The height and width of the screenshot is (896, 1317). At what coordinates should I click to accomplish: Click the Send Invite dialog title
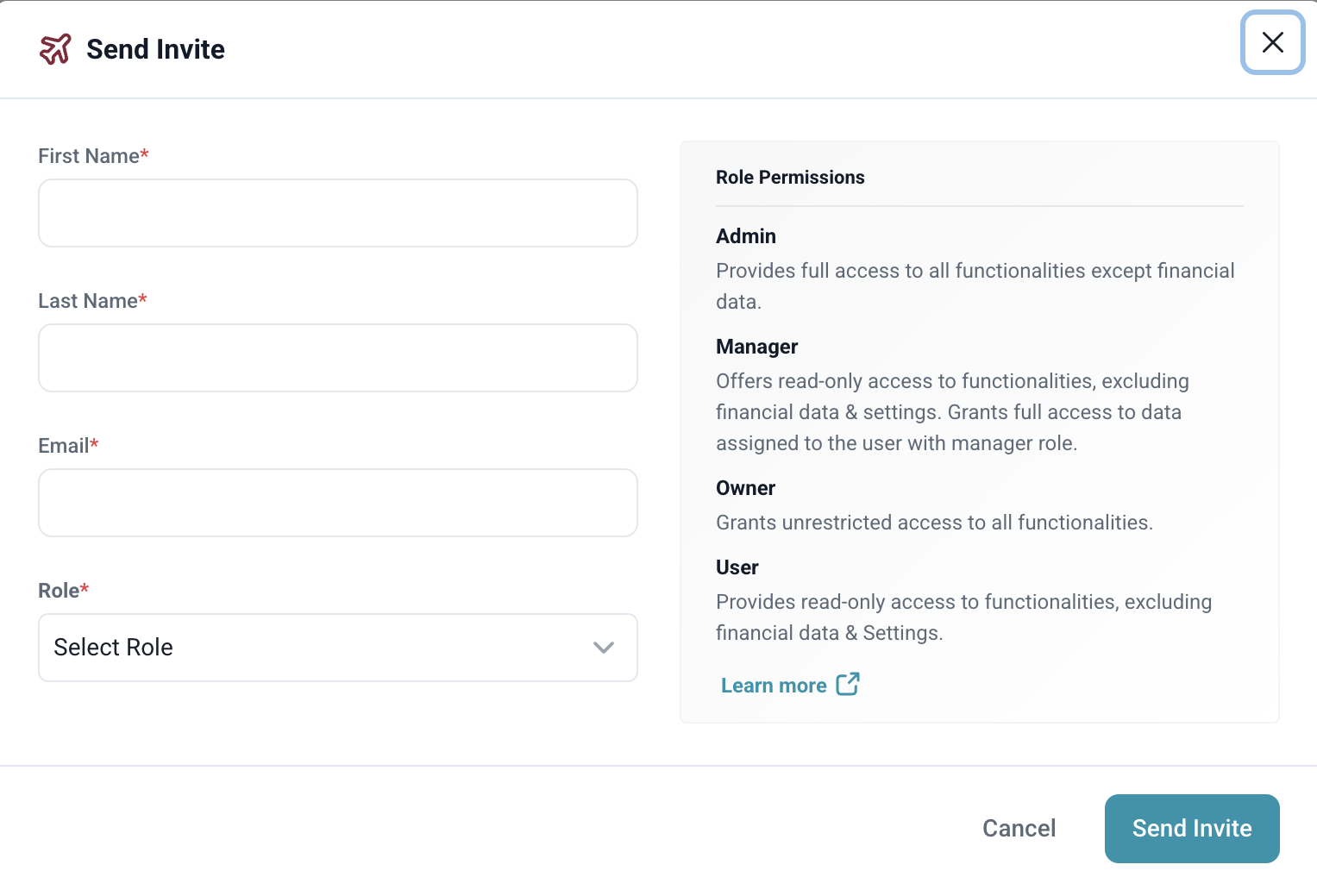tap(155, 49)
